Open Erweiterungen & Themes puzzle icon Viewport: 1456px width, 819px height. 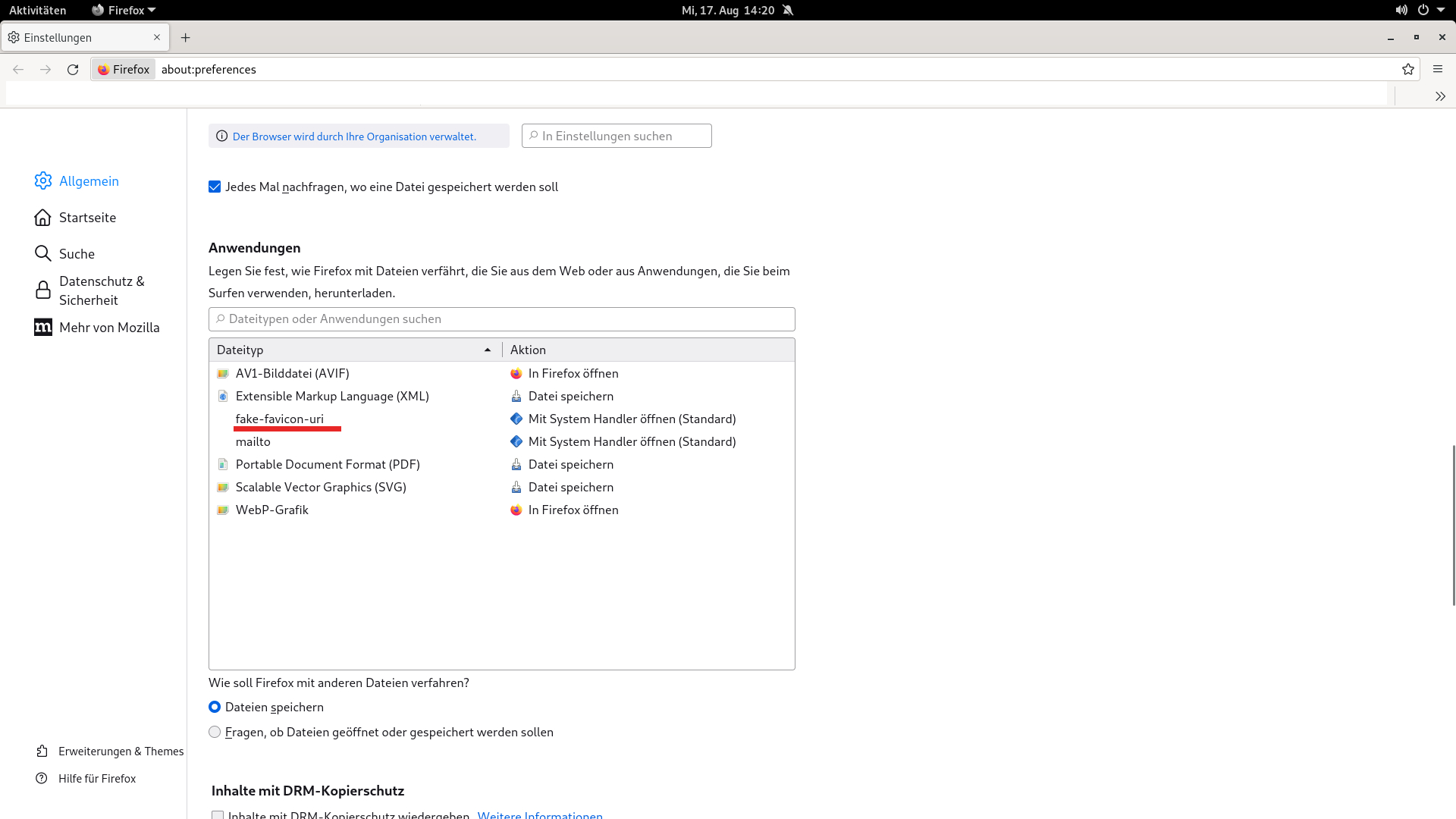pyautogui.click(x=42, y=752)
